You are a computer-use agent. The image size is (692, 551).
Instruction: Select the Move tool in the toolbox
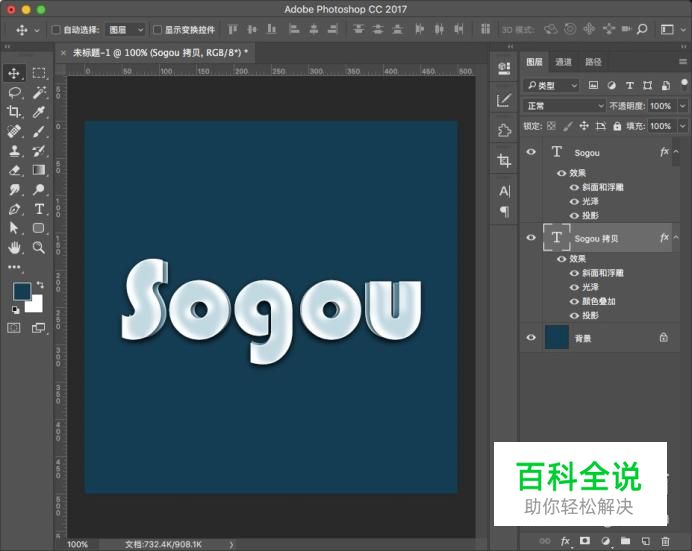click(x=14, y=73)
